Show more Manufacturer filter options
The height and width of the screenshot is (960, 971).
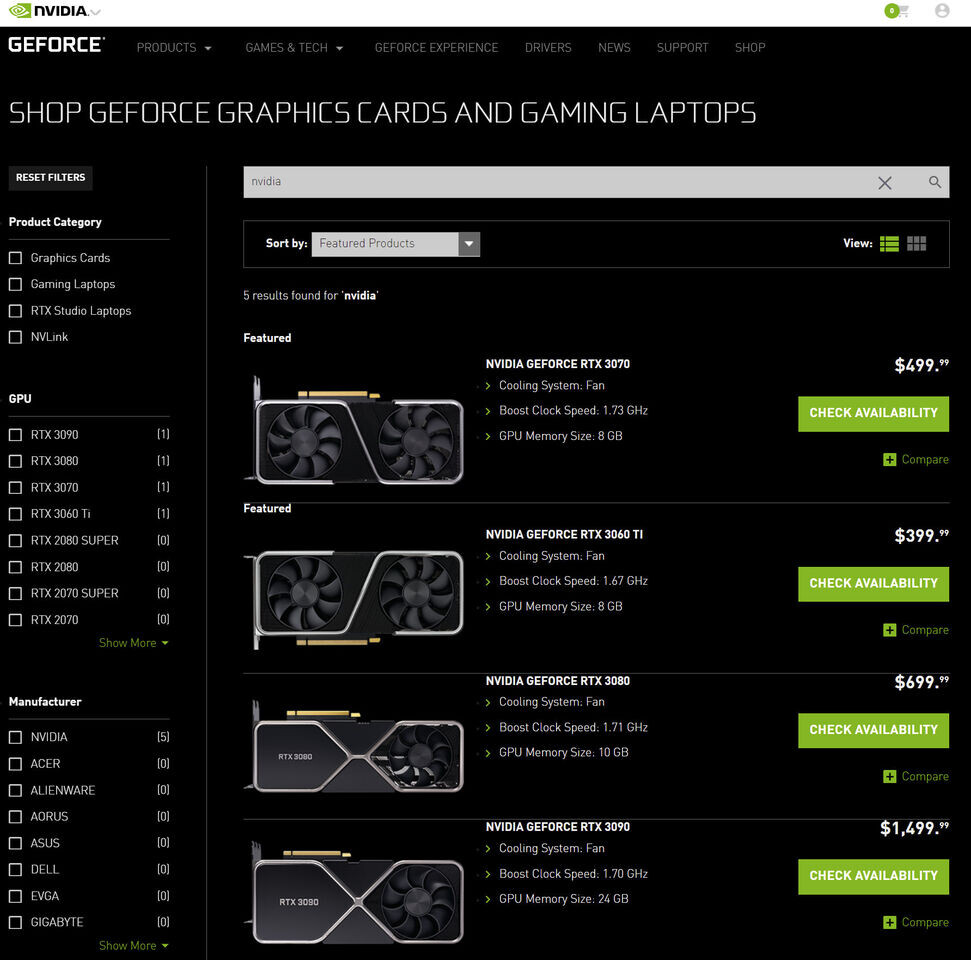(133, 946)
